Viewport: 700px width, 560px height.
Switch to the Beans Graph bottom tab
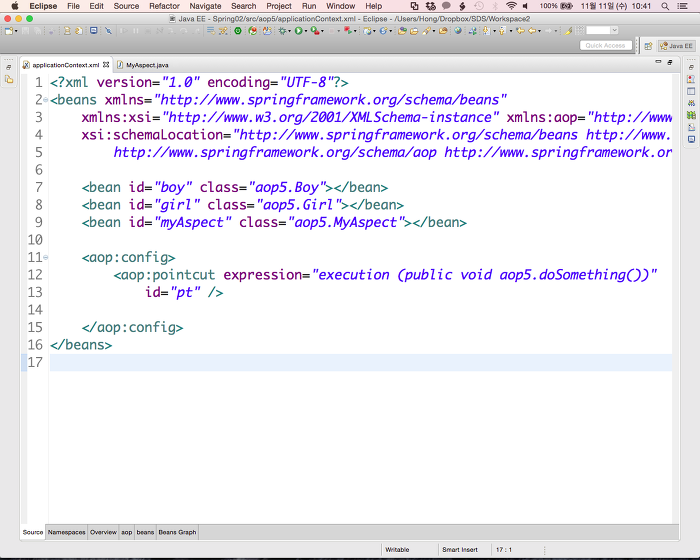(177, 532)
